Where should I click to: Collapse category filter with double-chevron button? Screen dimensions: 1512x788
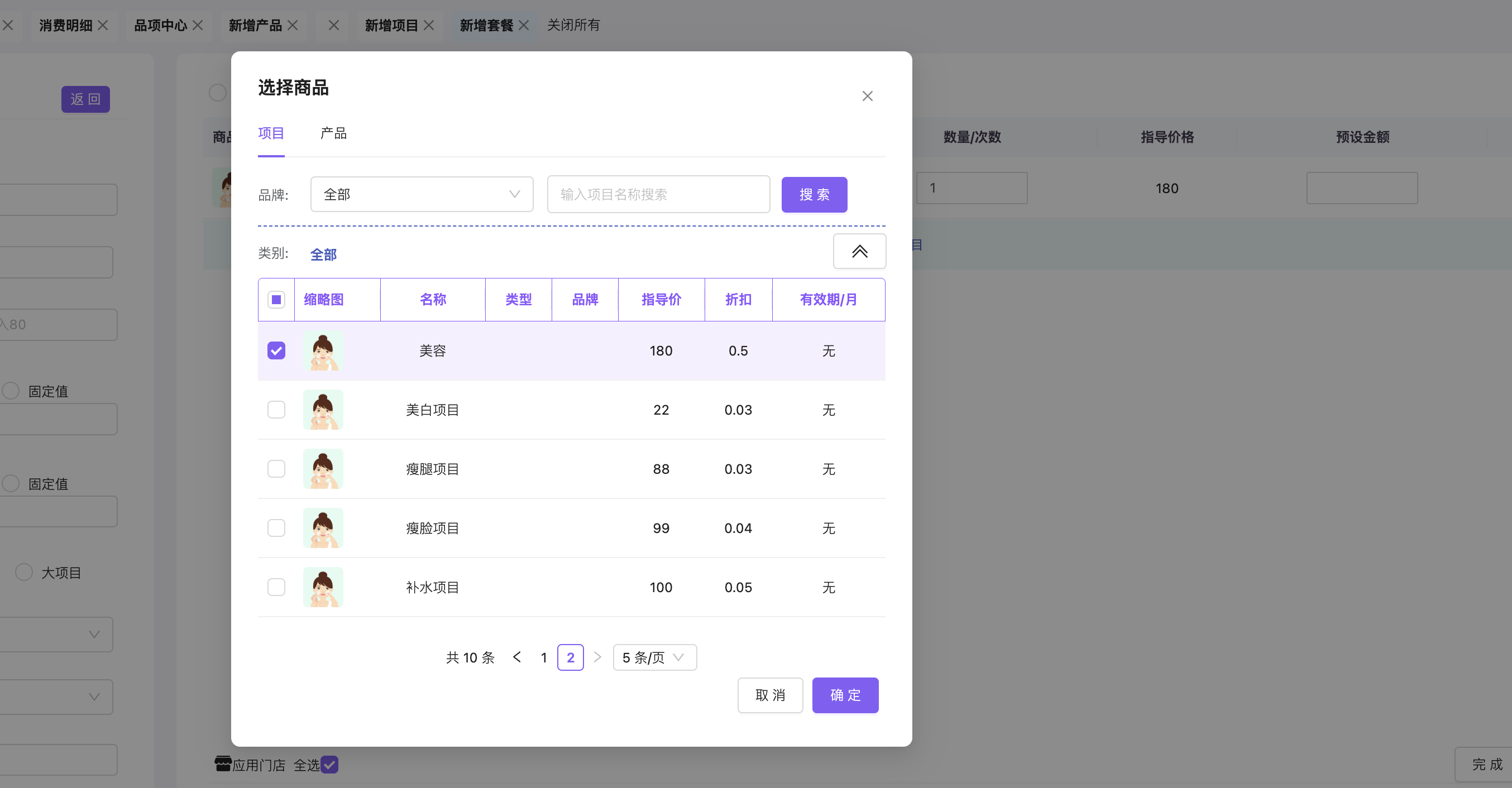859,251
